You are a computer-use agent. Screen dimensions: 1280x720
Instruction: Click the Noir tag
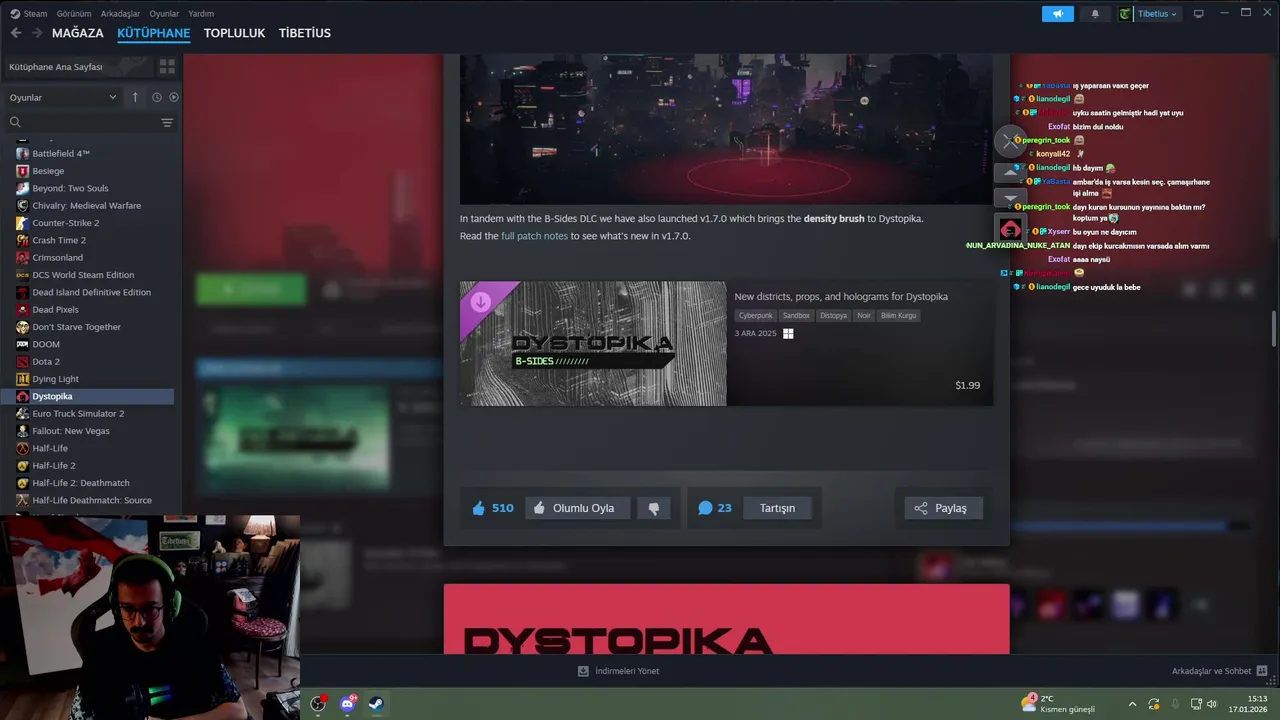coord(864,316)
